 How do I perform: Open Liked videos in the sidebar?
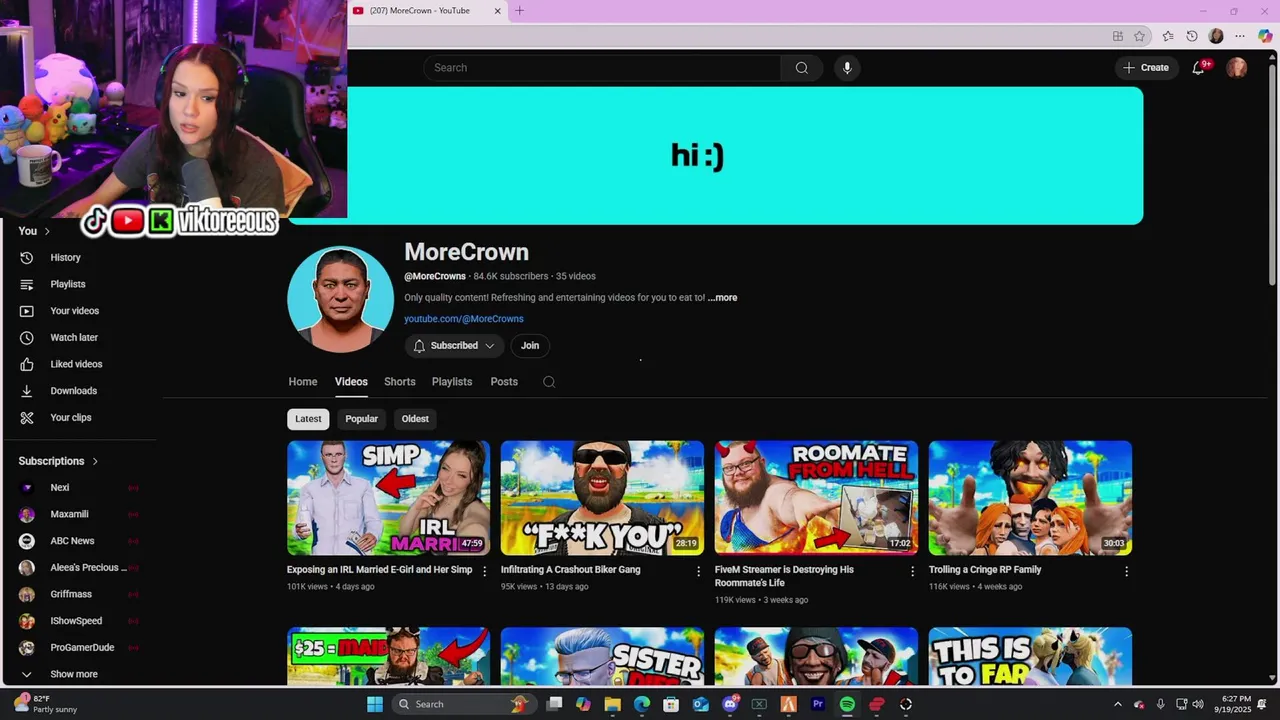tap(78, 364)
